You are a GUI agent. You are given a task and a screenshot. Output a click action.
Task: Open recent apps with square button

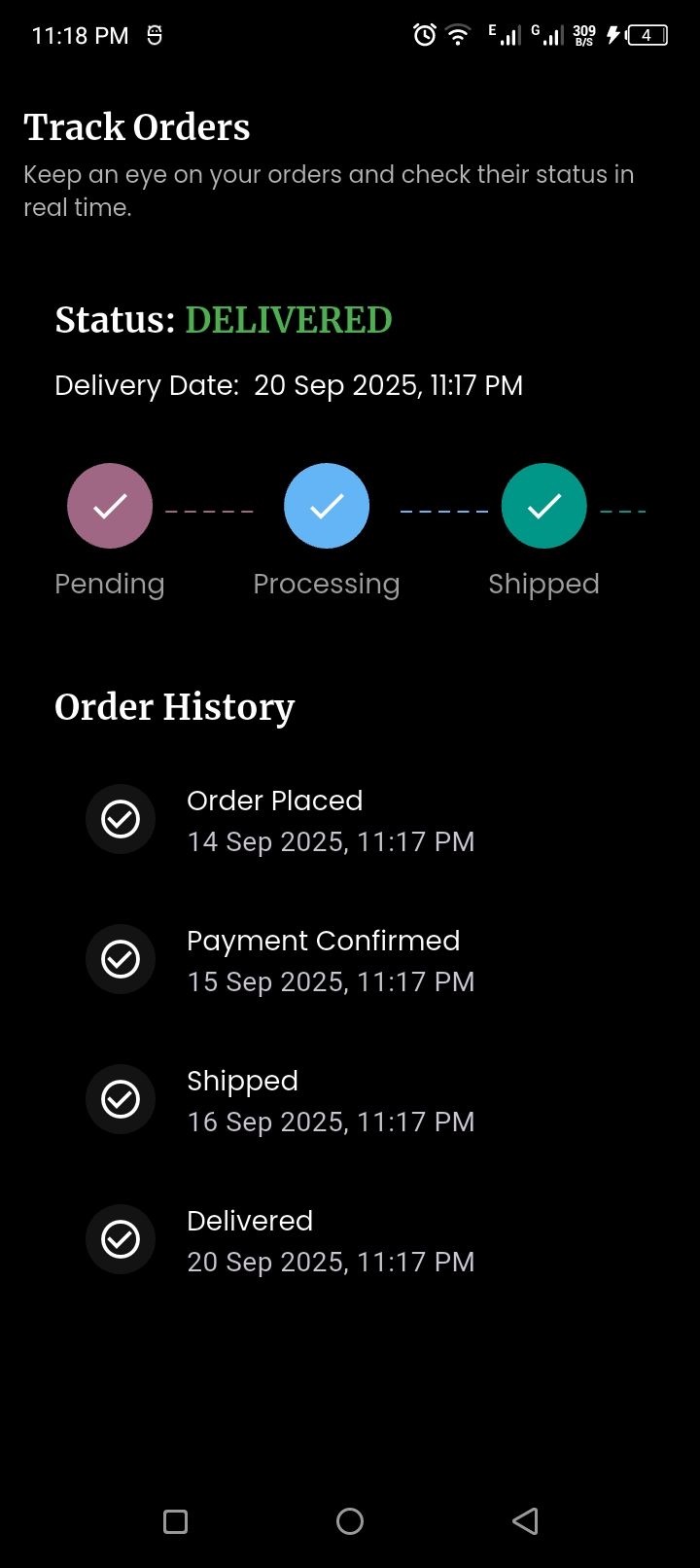tap(175, 1521)
